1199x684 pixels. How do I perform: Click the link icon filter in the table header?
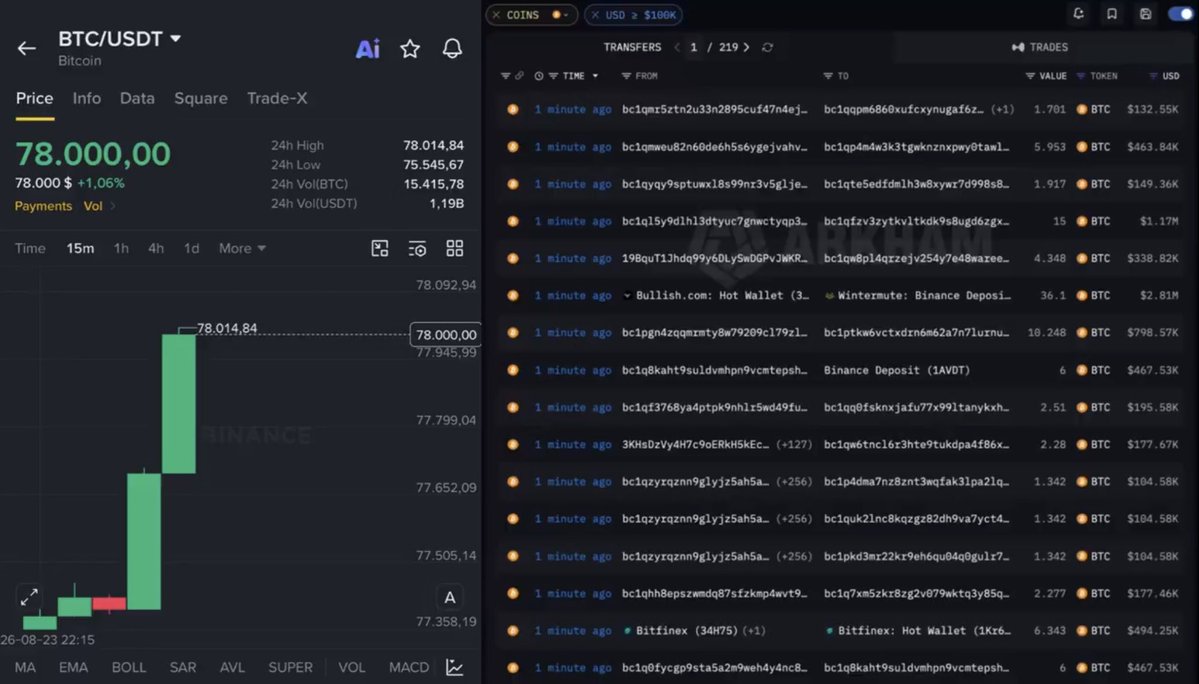(519, 76)
